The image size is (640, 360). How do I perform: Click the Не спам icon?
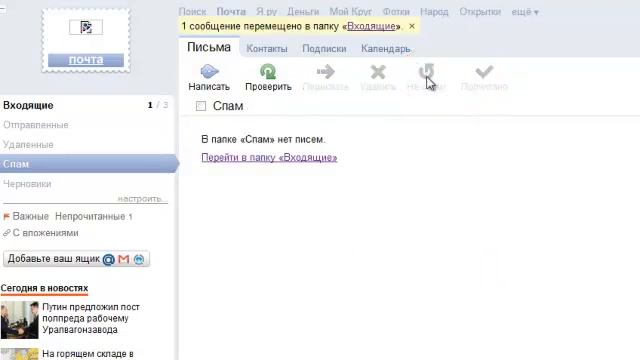point(426,71)
